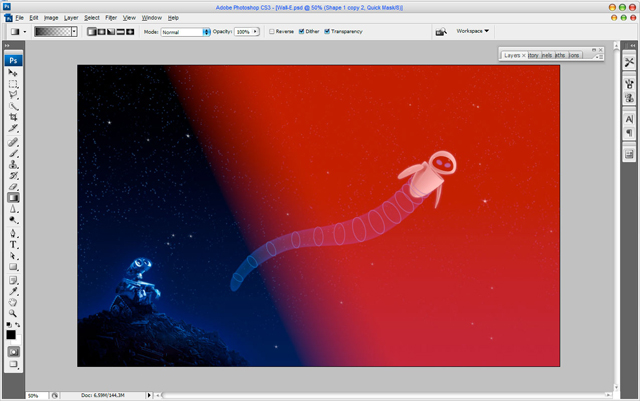The width and height of the screenshot is (640, 401).
Task: Select the Path Selection tool
Action: (13, 256)
